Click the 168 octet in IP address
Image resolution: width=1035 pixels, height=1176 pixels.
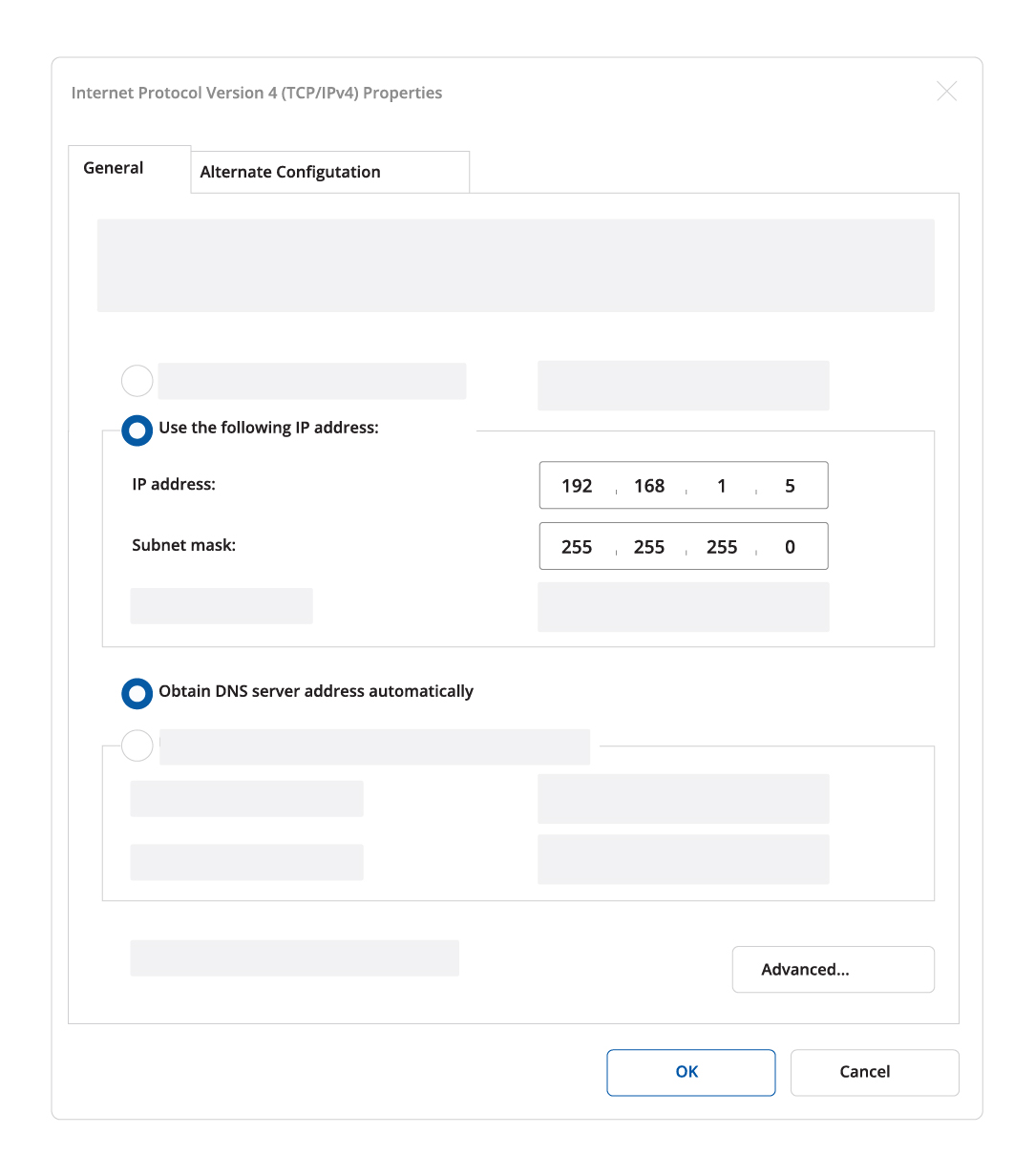(x=649, y=486)
